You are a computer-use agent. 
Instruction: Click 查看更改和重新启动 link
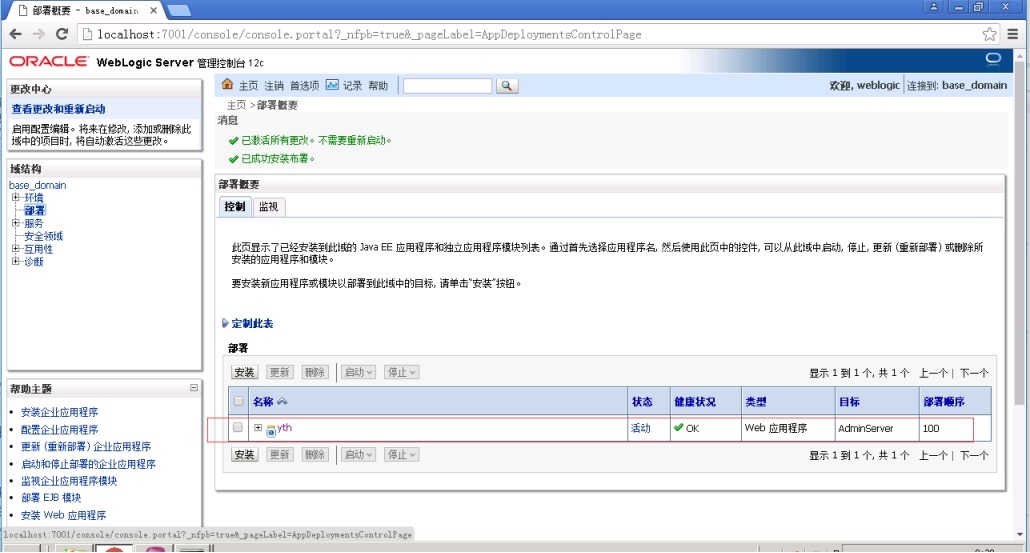(58, 109)
